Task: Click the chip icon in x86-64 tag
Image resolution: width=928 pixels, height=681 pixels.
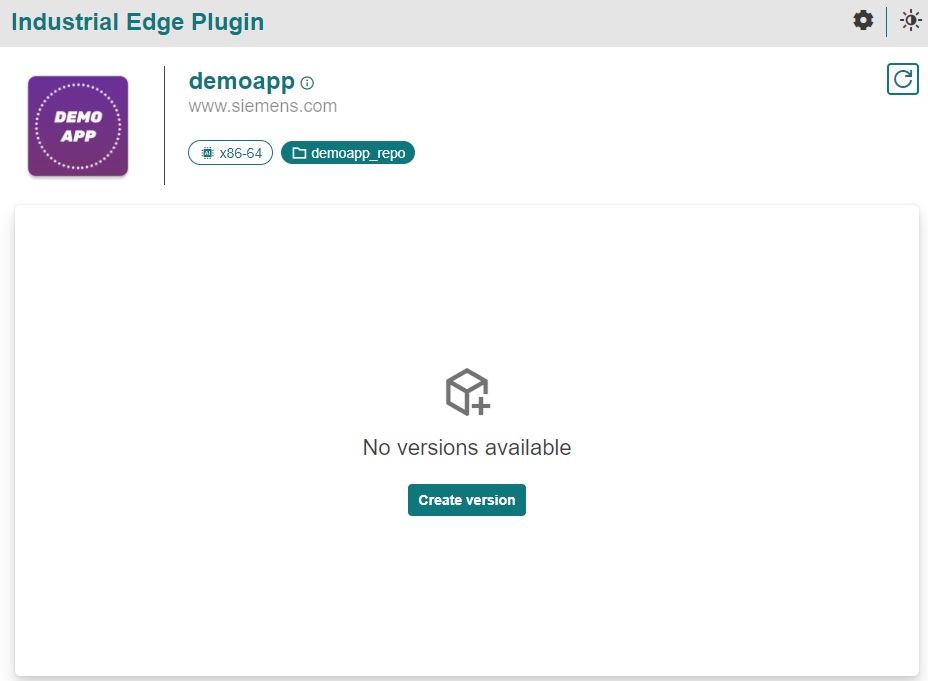Action: (207, 153)
